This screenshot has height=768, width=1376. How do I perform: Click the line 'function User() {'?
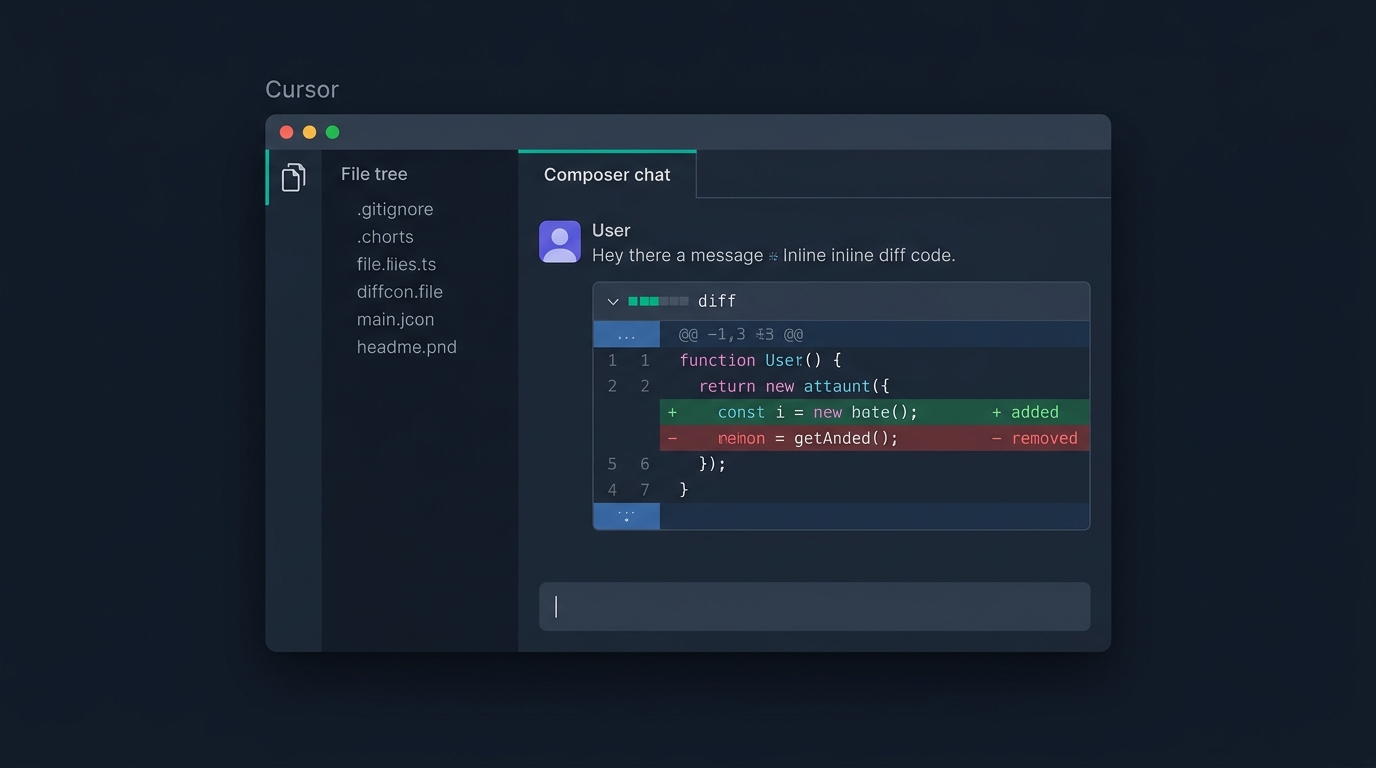(760, 360)
